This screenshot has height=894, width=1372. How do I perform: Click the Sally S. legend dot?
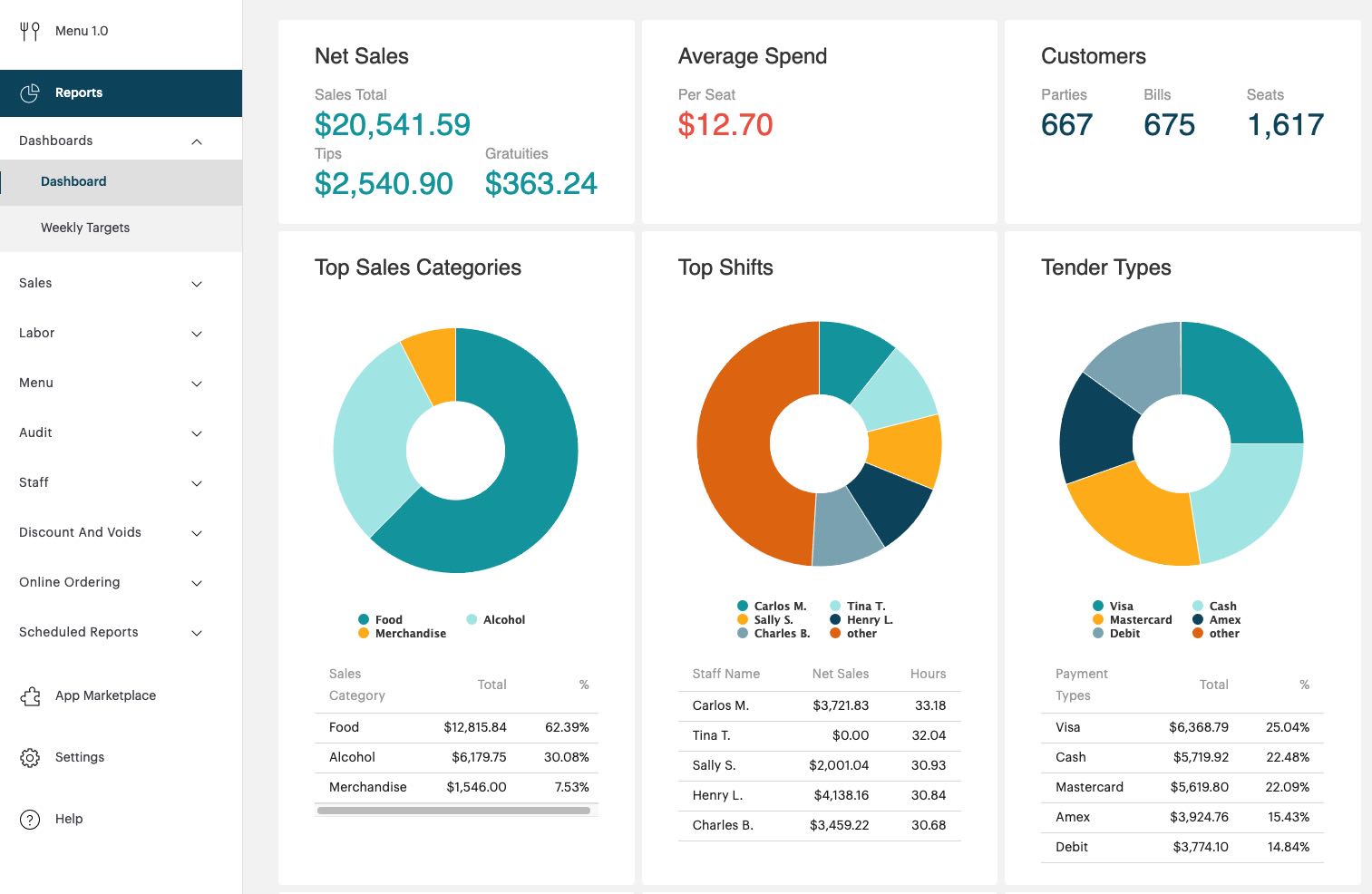(x=743, y=619)
